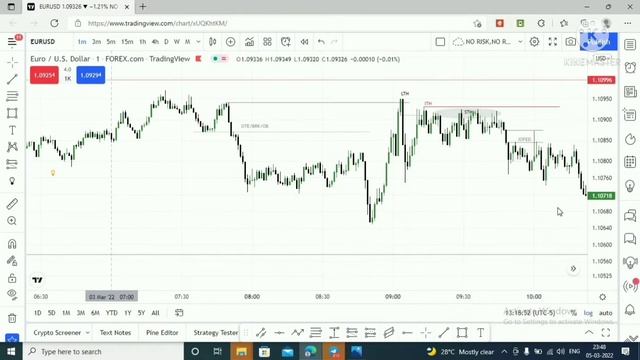Select the ruler measure tool
Viewport: 640px width, 360px height.
coord(12,204)
